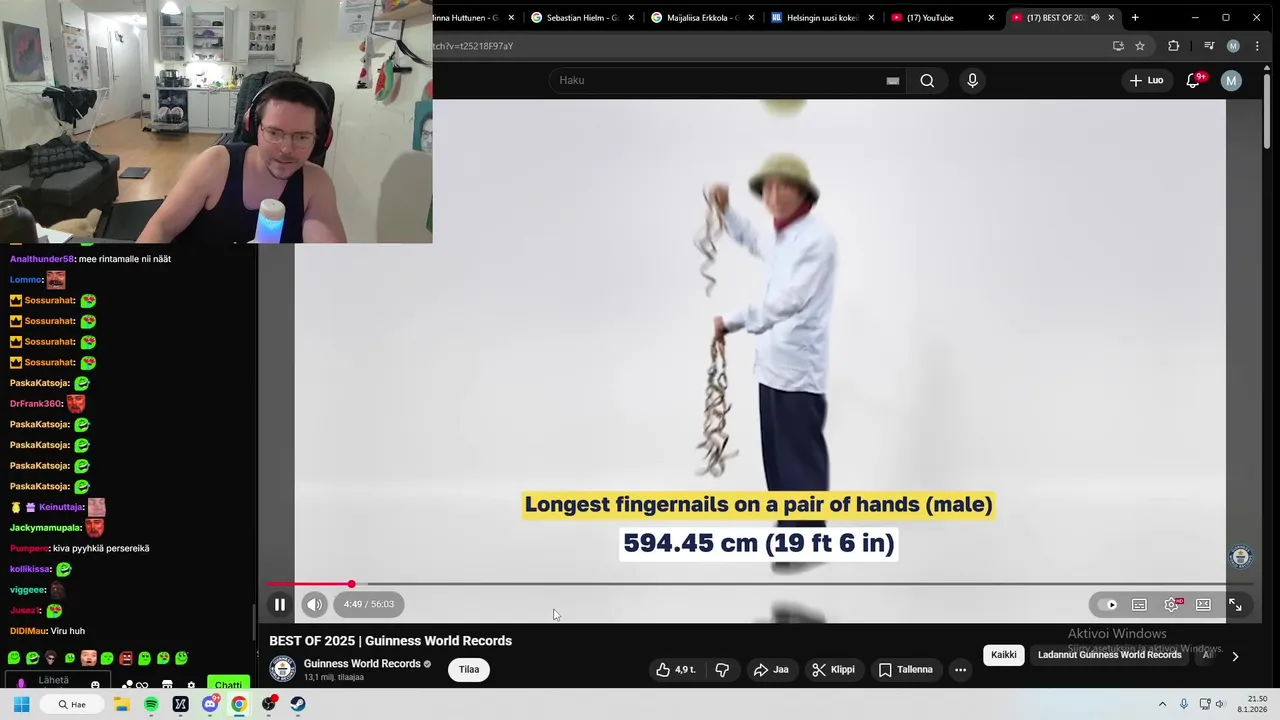Switch to 'Maijaliisa Erkkola' browser tab

(700, 17)
